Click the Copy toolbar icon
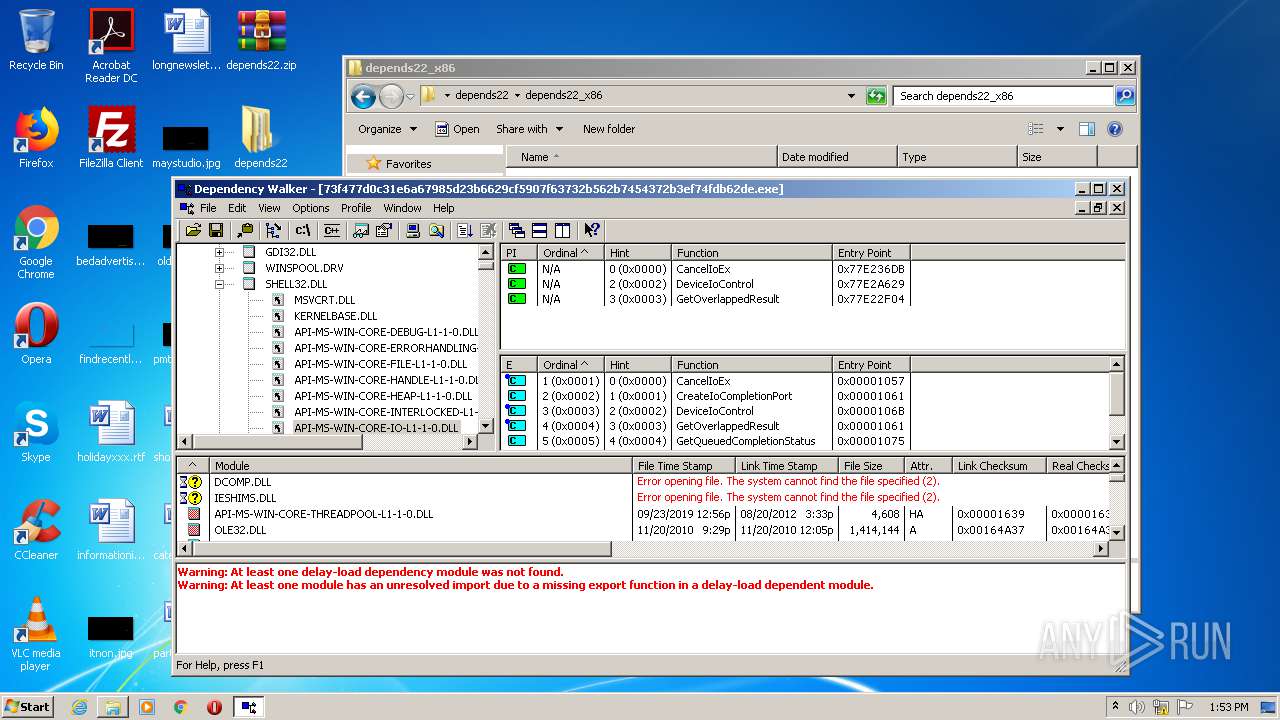 [245, 230]
